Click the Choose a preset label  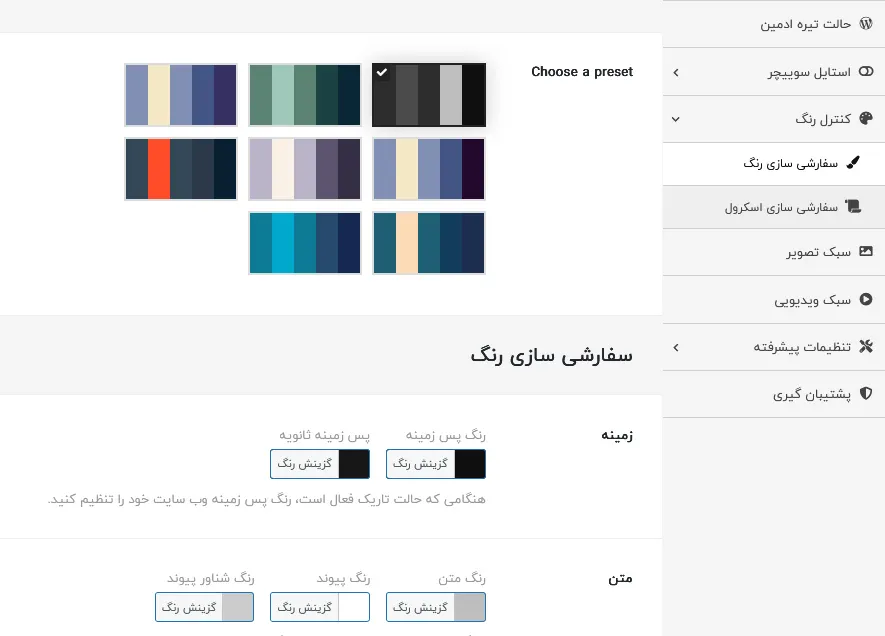(582, 72)
